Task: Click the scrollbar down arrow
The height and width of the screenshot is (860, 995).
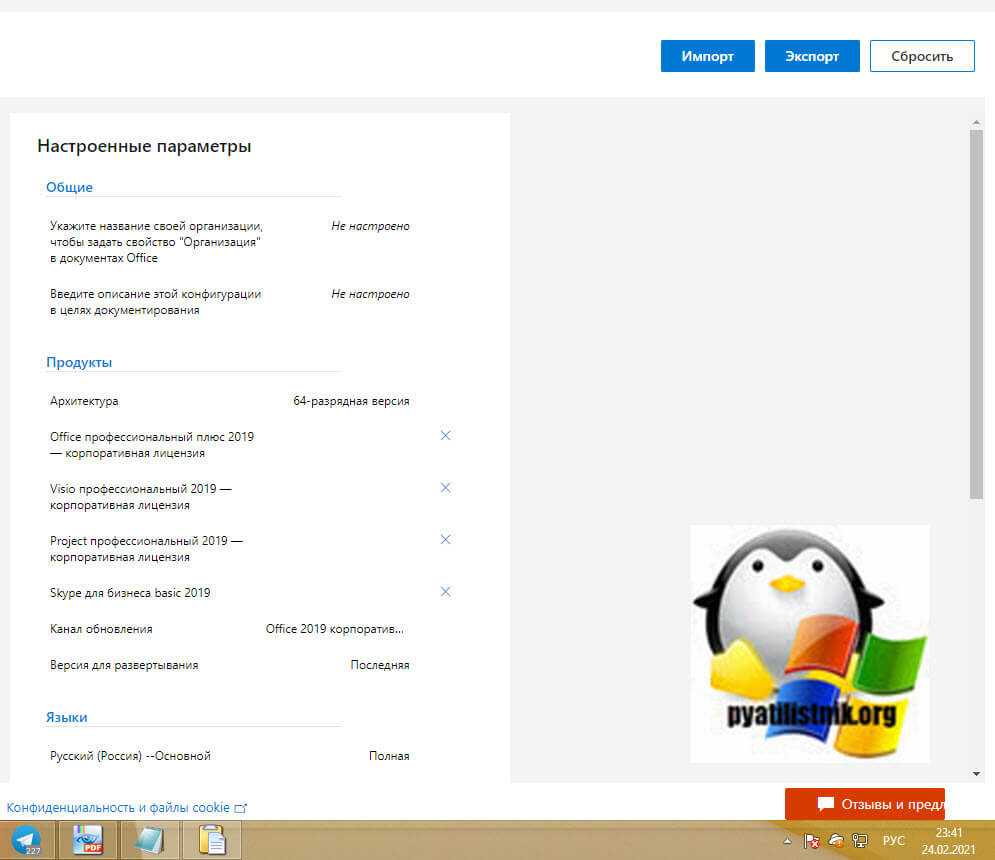Action: [x=976, y=774]
